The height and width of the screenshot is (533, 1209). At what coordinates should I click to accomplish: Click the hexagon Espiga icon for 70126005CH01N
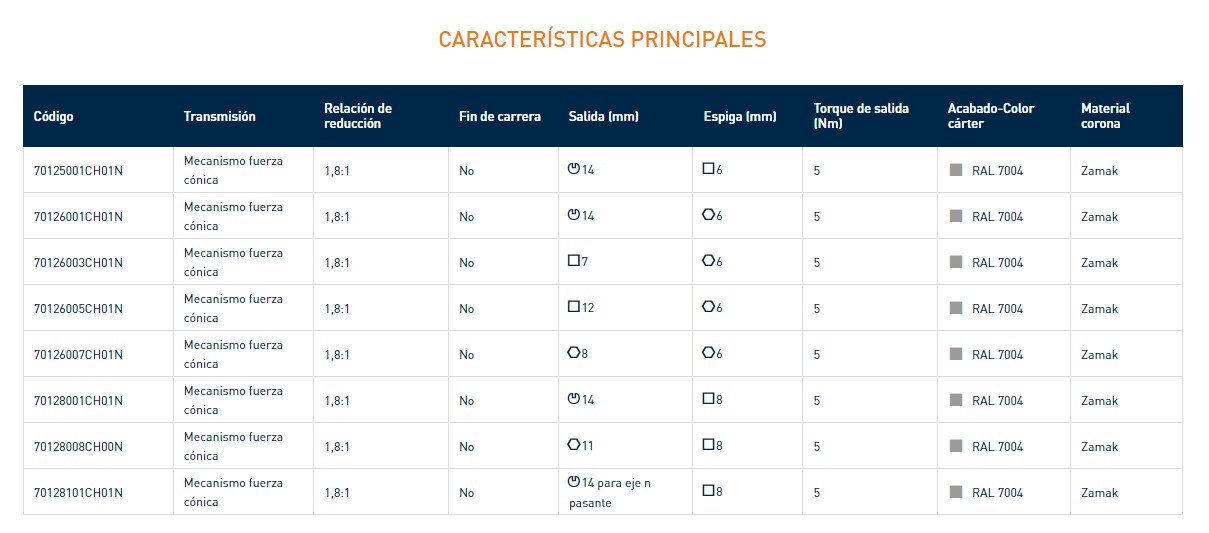pyautogui.click(x=708, y=307)
